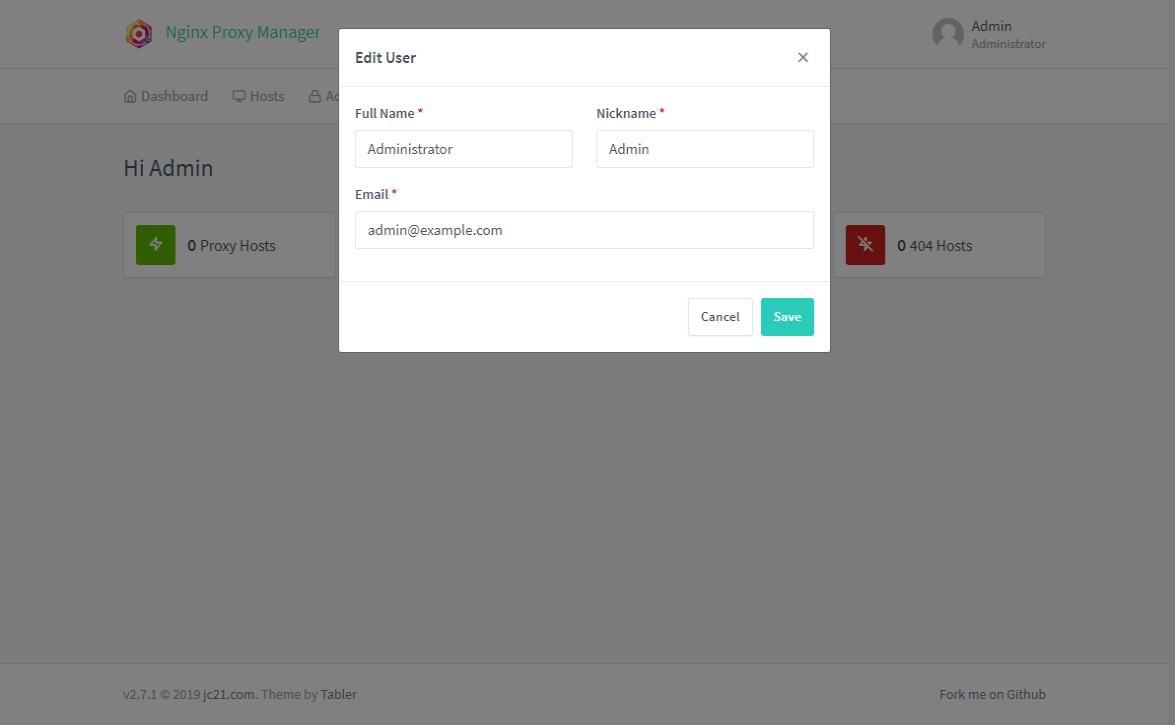Click the Admin user avatar icon
Viewport: 1175px width, 725px height.
pyautogui.click(x=948, y=34)
